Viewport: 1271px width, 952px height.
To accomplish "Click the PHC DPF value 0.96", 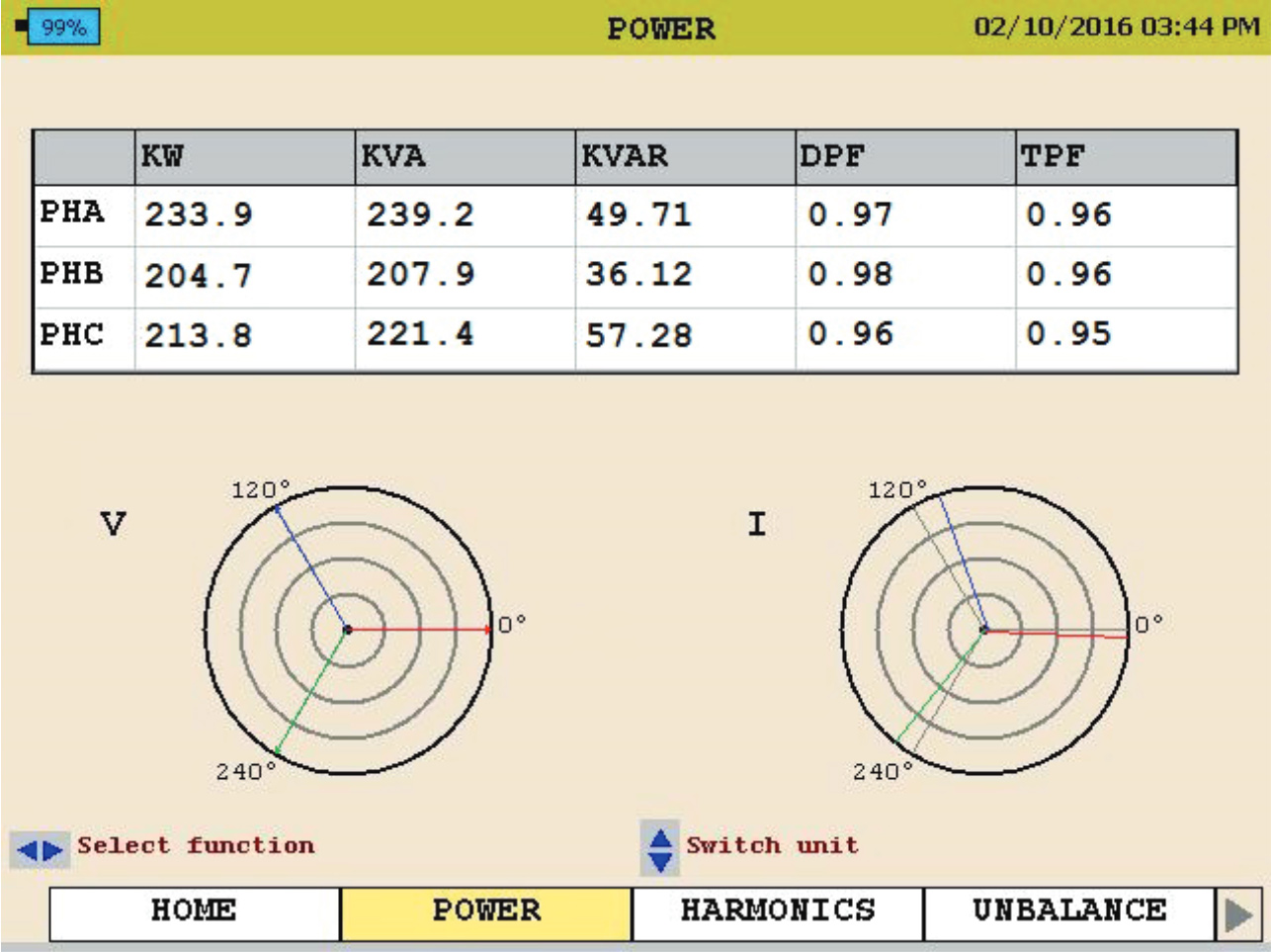I will click(850, 334).
